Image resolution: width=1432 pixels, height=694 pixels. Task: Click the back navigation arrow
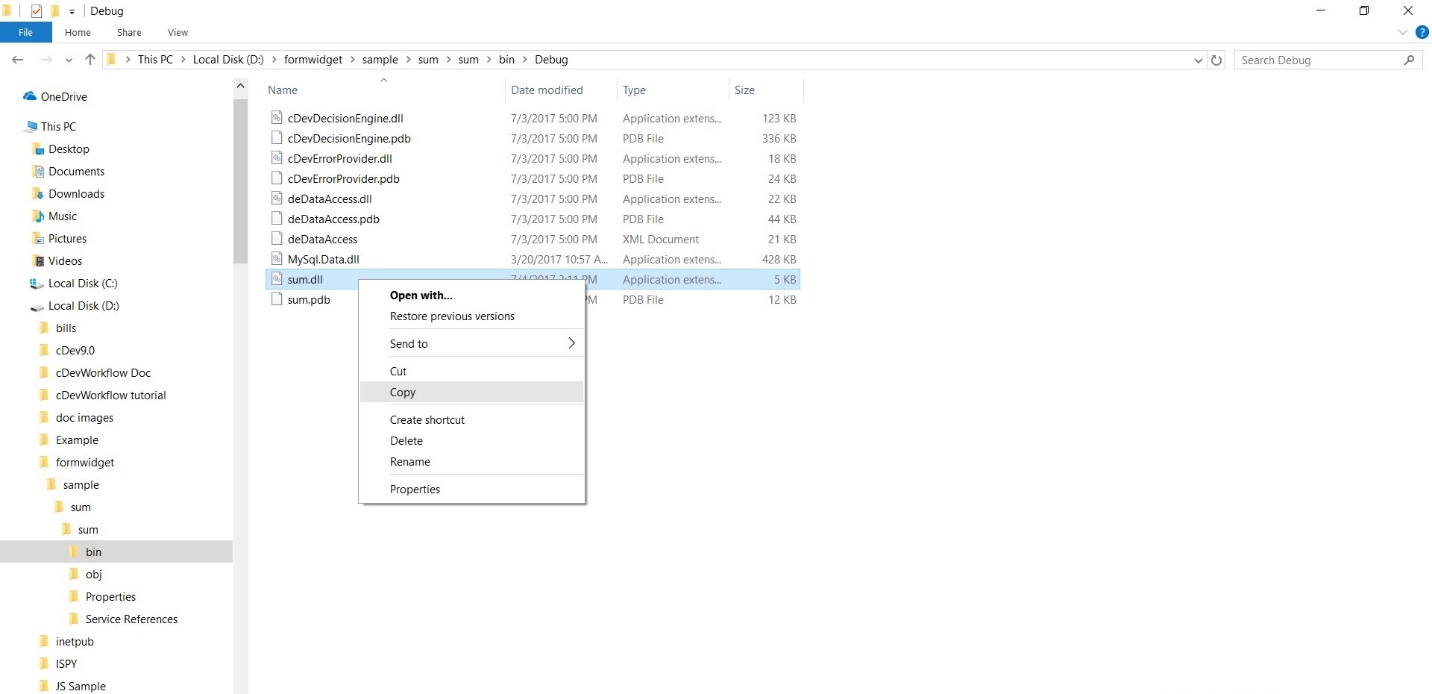click(x=17, y=60)
